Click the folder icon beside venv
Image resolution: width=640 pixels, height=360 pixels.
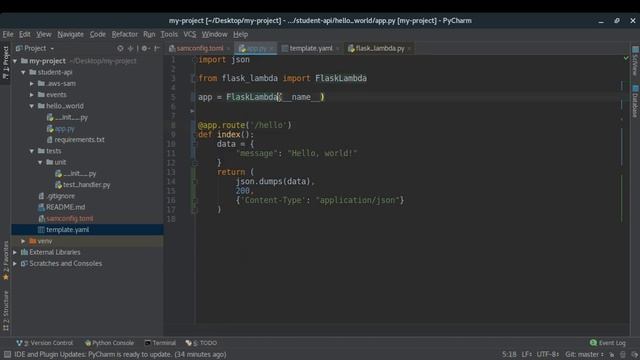click(x=33, y=241)
